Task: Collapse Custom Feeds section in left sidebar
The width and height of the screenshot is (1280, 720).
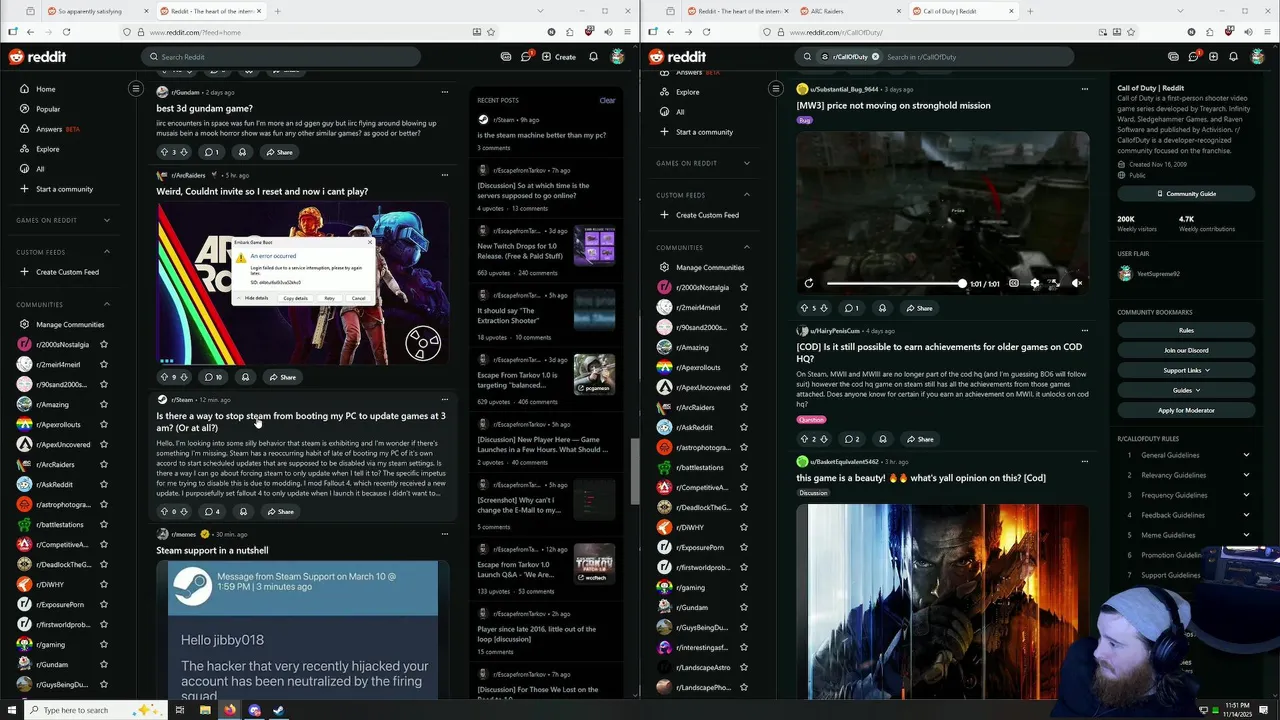Action: point(107,252)
